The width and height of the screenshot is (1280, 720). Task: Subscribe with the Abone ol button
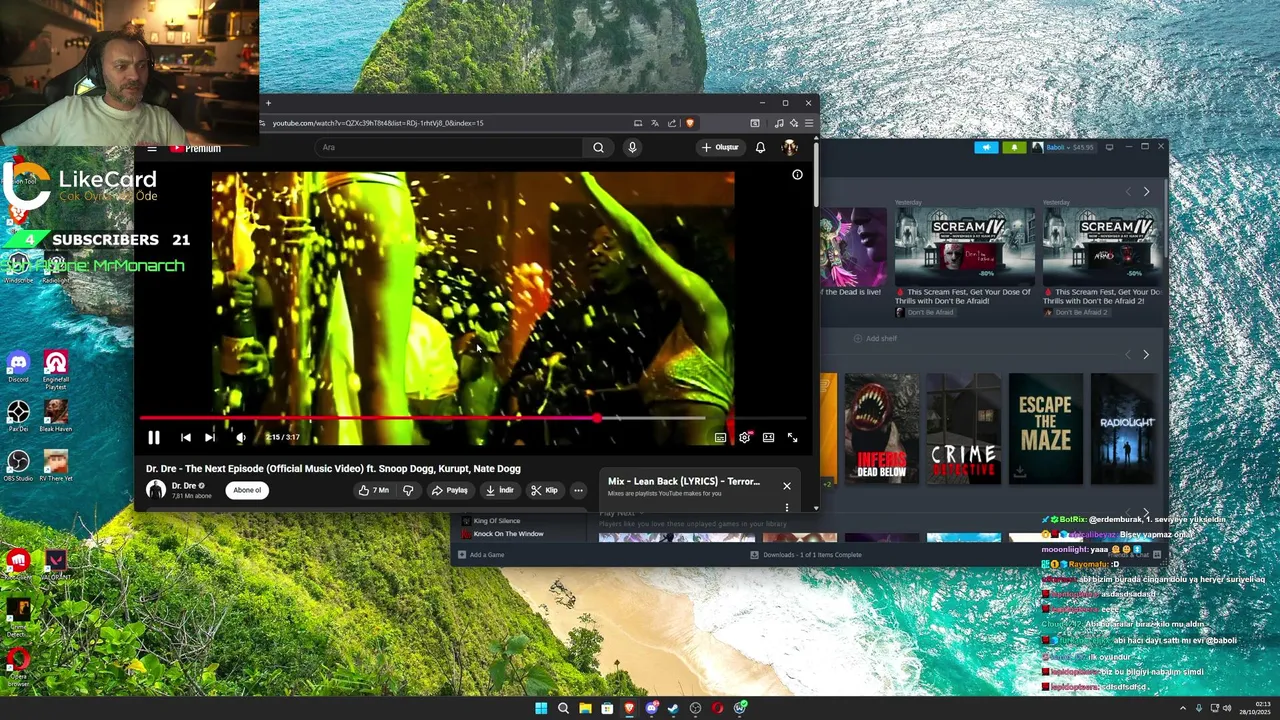247,490
